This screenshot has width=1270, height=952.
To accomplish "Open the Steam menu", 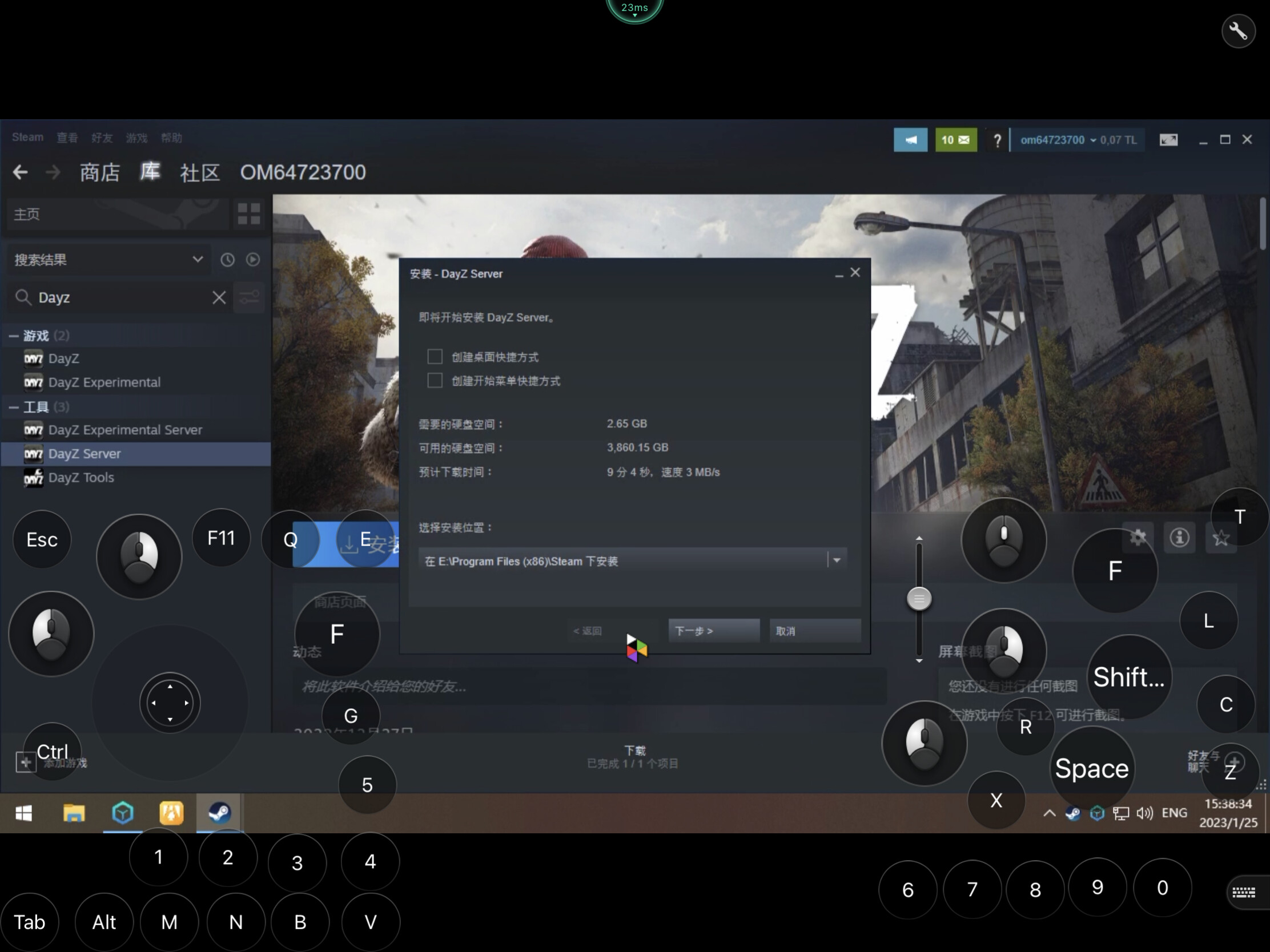I will (27, 138).
